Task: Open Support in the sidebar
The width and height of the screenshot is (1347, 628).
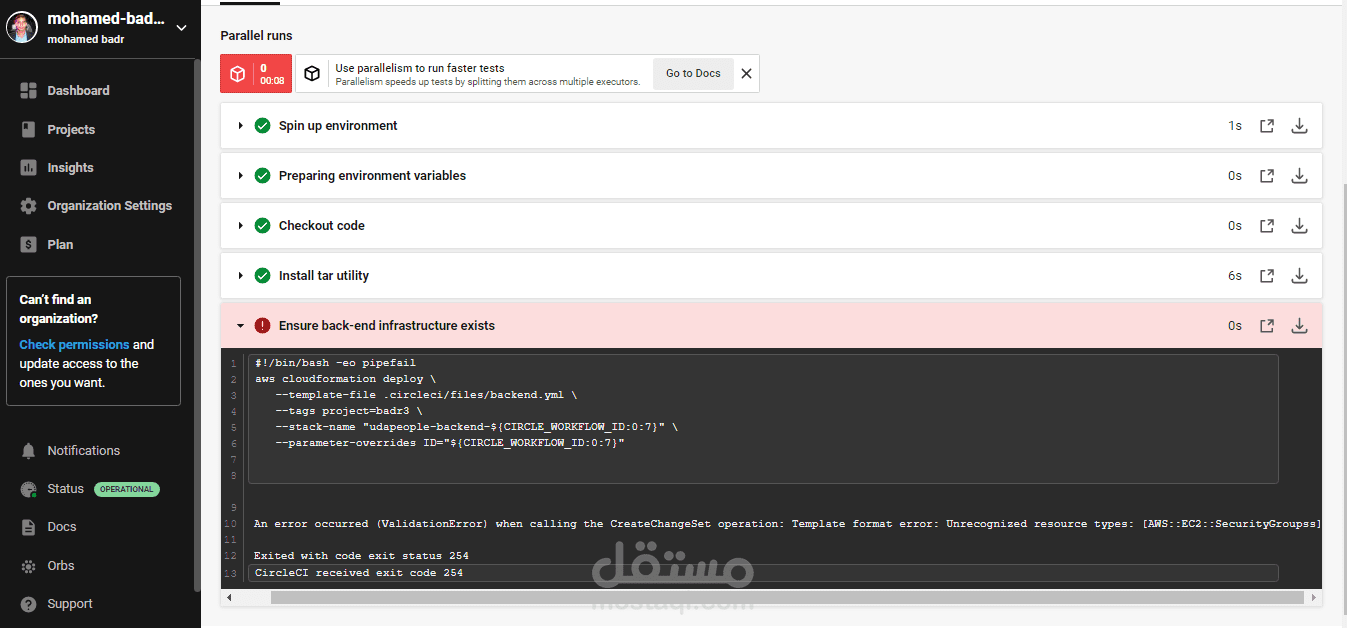Action: click(x=70, y=604)
